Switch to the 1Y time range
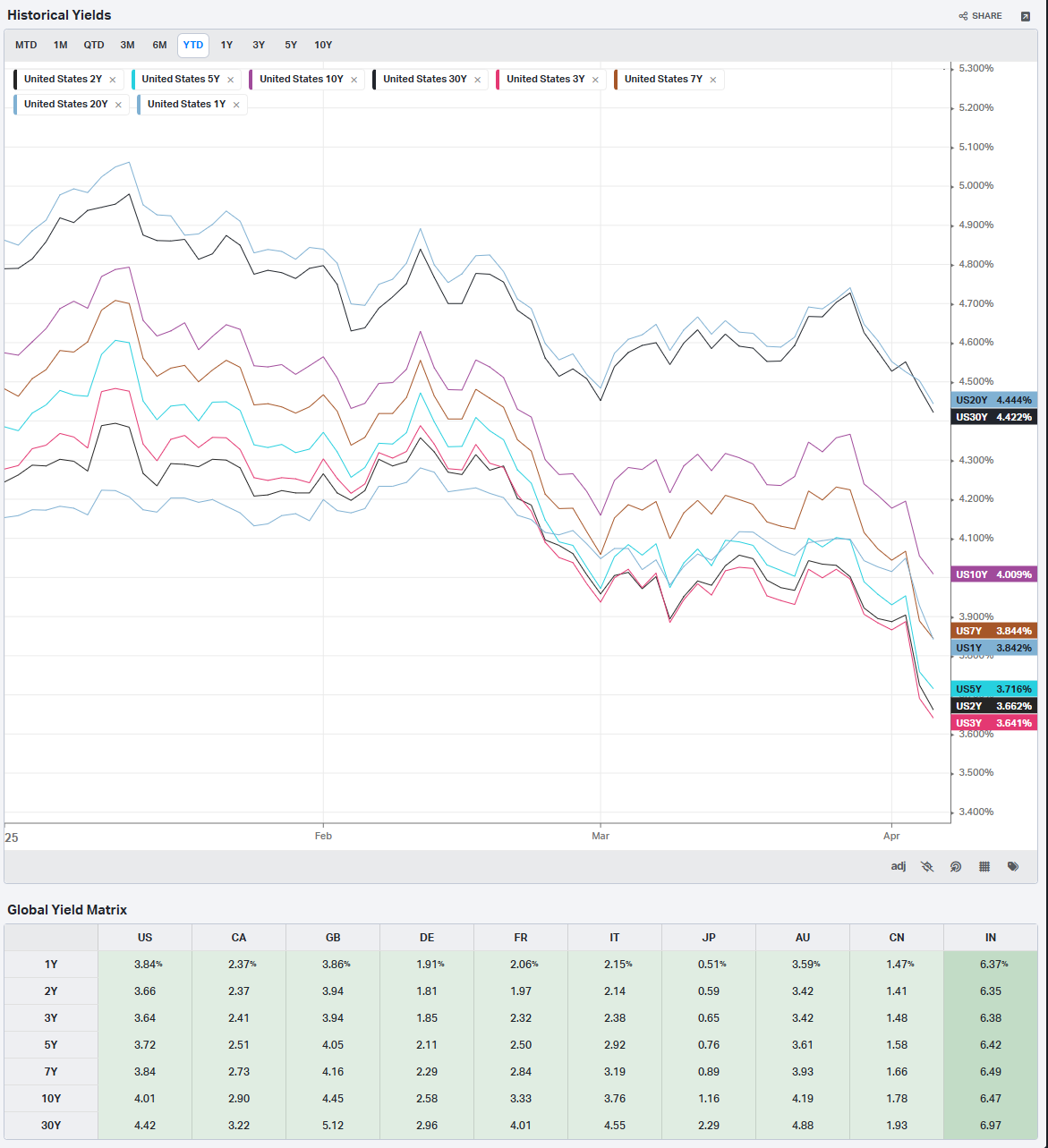 tap(226, 45)
